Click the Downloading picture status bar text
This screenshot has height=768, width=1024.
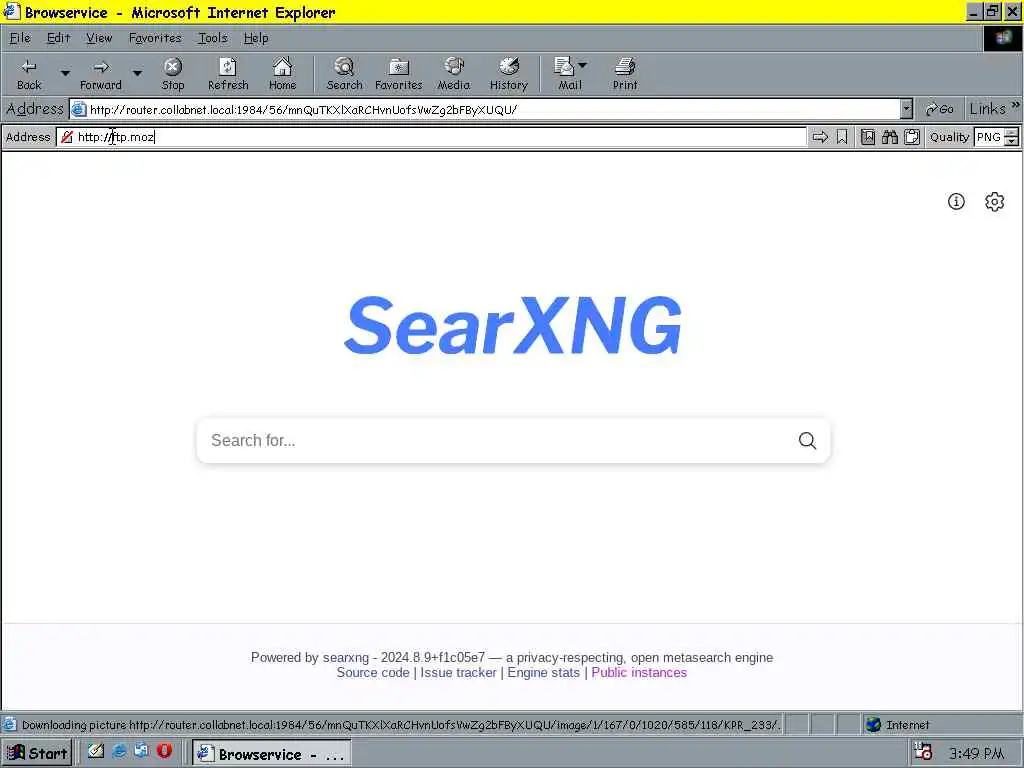[x=401, y=724]
